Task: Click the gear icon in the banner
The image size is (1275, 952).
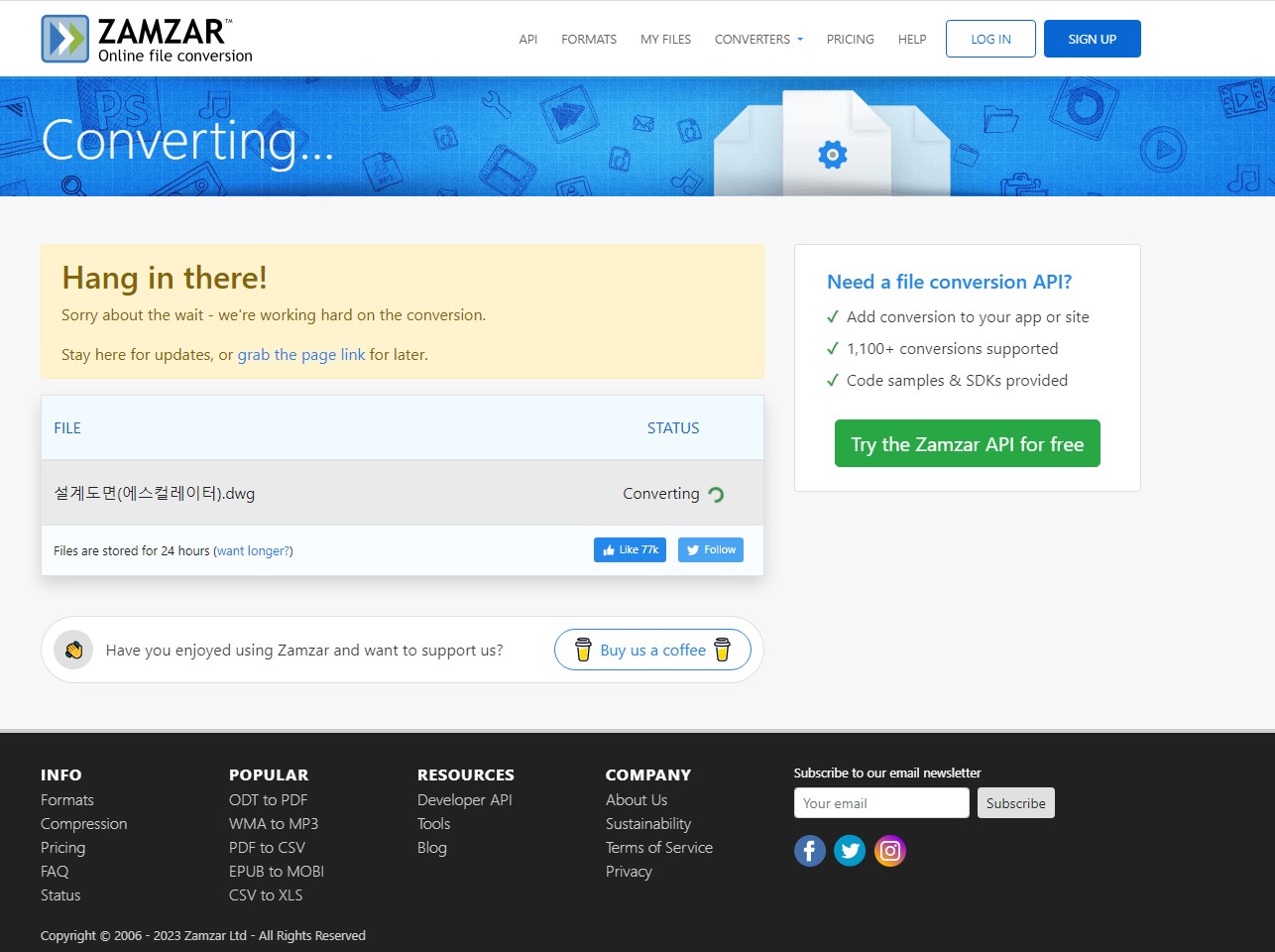Action: [x=833, y=154]
